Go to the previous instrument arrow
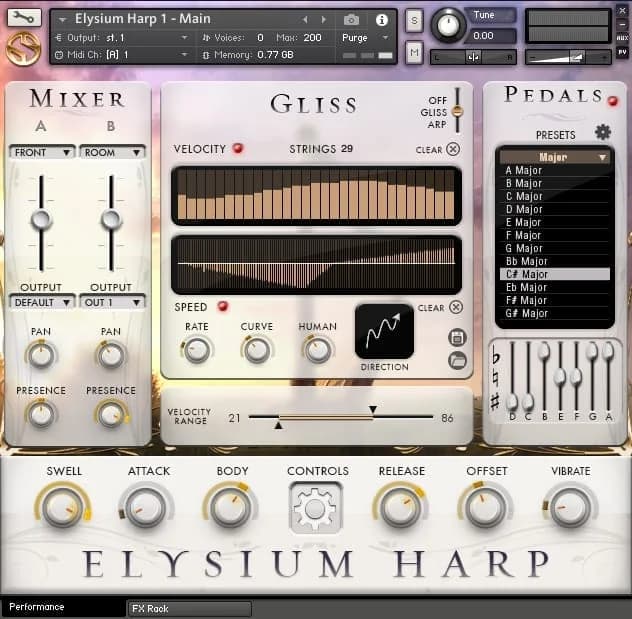The height and width of the screenshot is (619, 632). 305,19
